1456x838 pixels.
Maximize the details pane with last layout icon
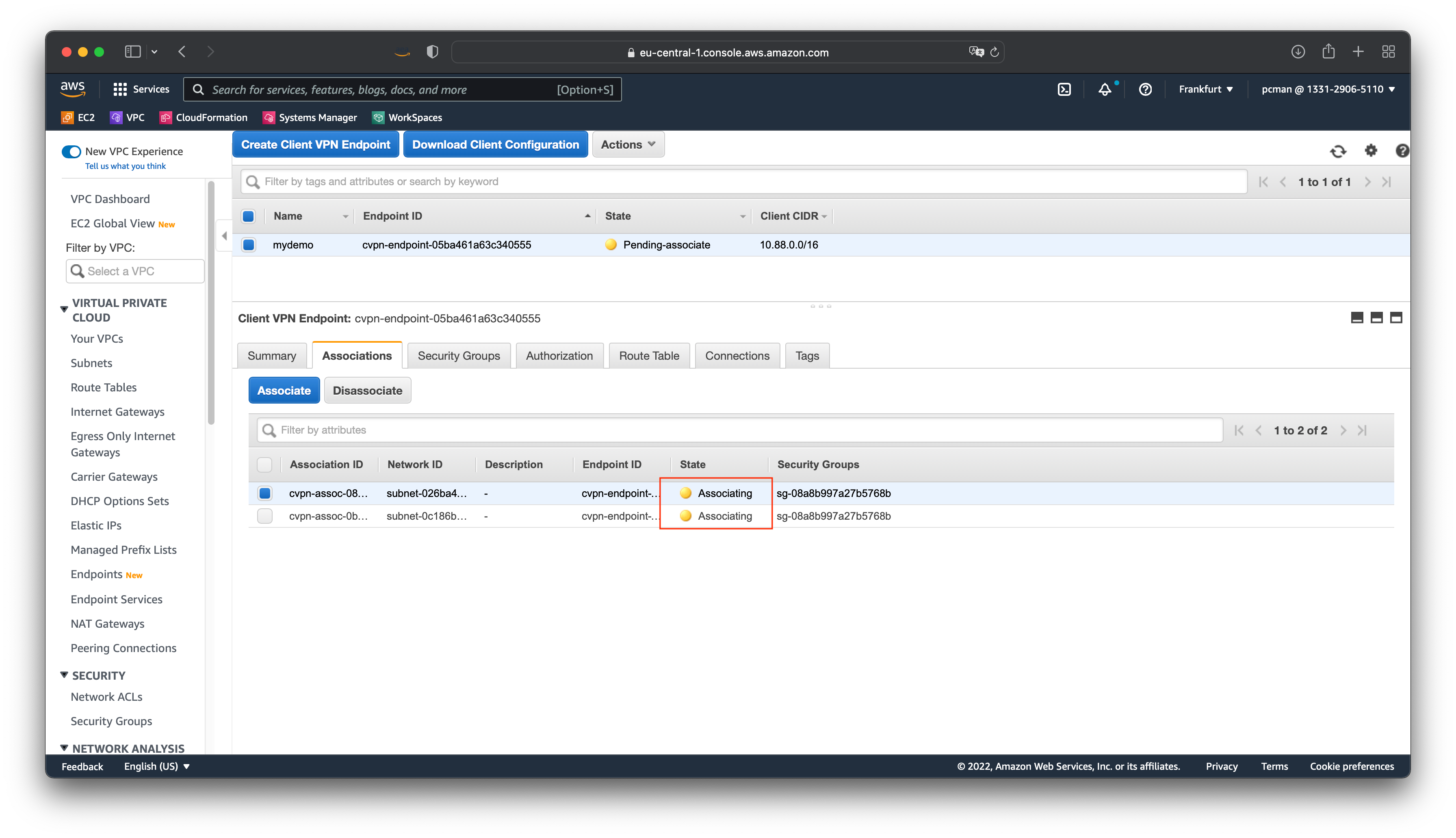pos(1395,318)
